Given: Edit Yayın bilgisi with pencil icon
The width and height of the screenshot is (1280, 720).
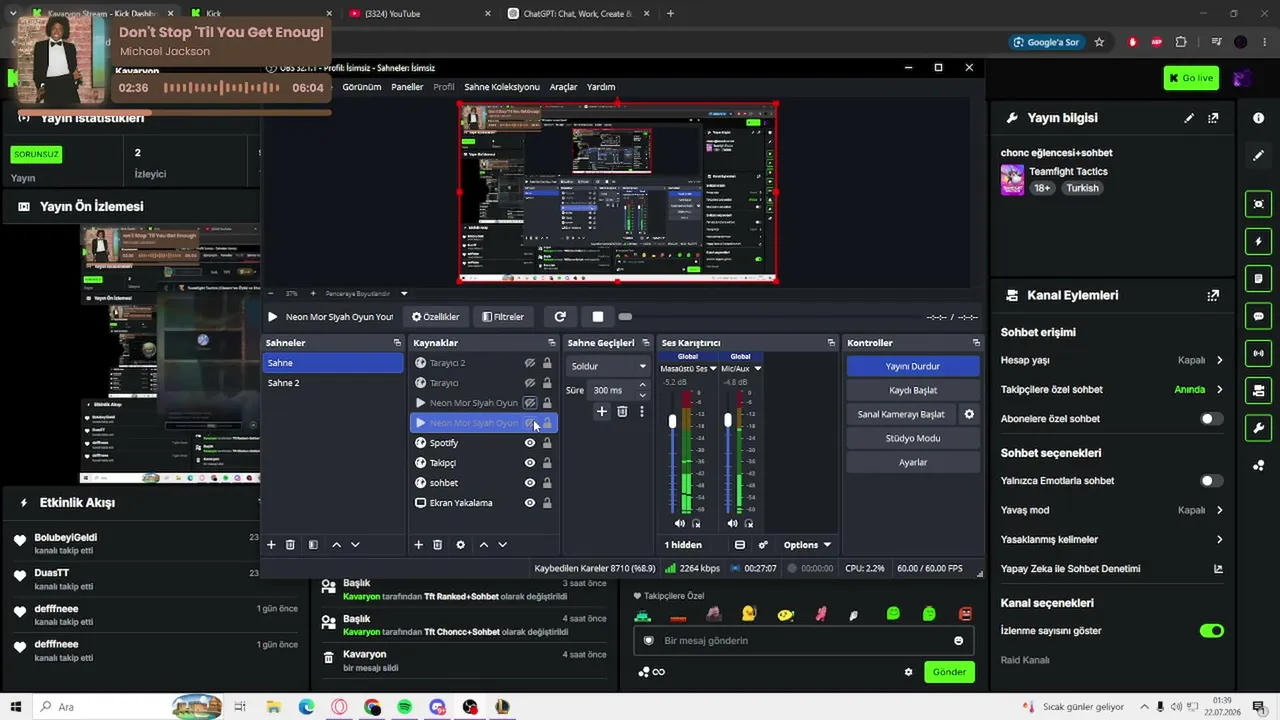Looking at the screenshot, I should [1189, 118].
